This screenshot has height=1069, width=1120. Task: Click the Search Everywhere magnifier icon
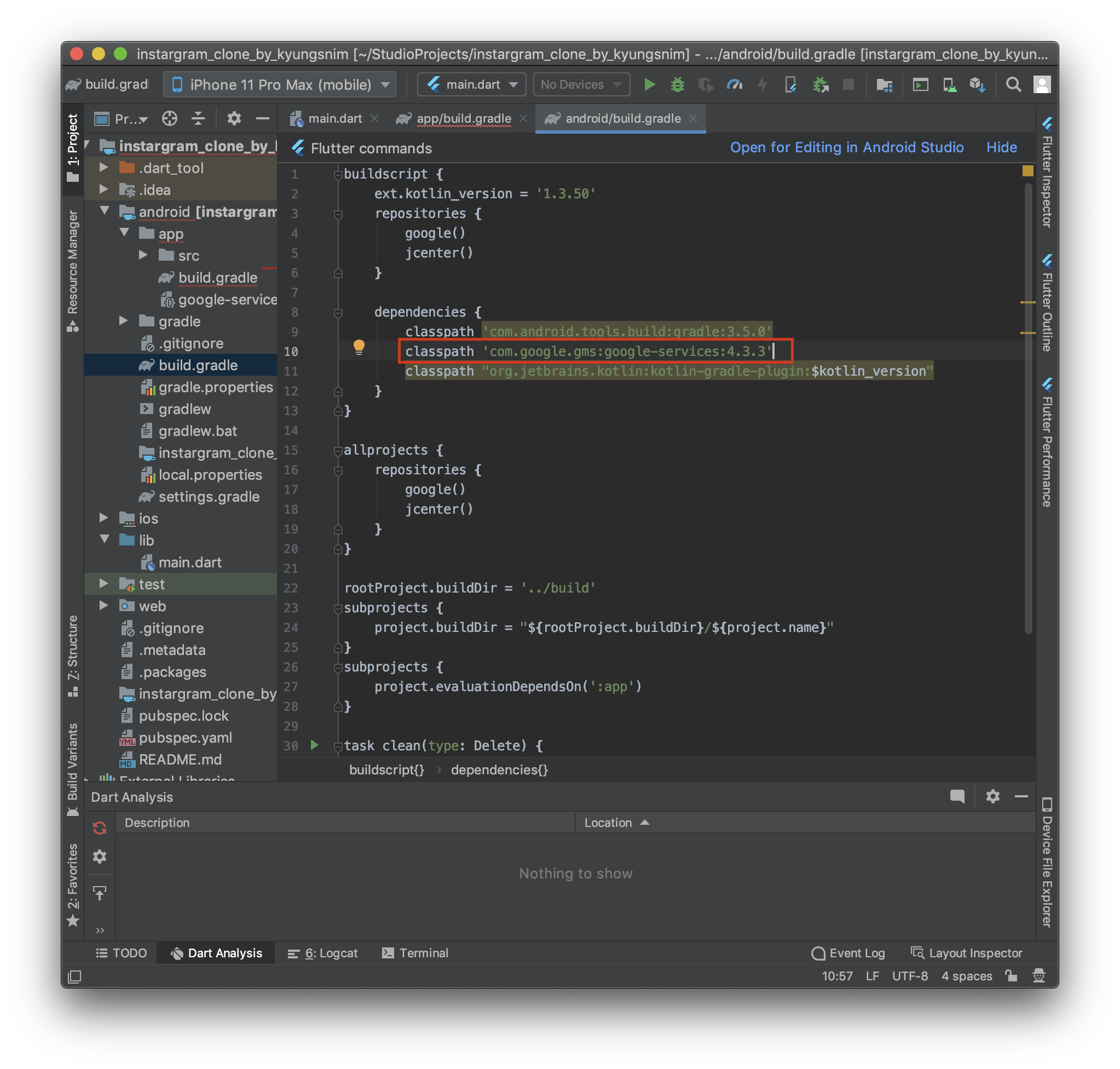pos(1013,85)
